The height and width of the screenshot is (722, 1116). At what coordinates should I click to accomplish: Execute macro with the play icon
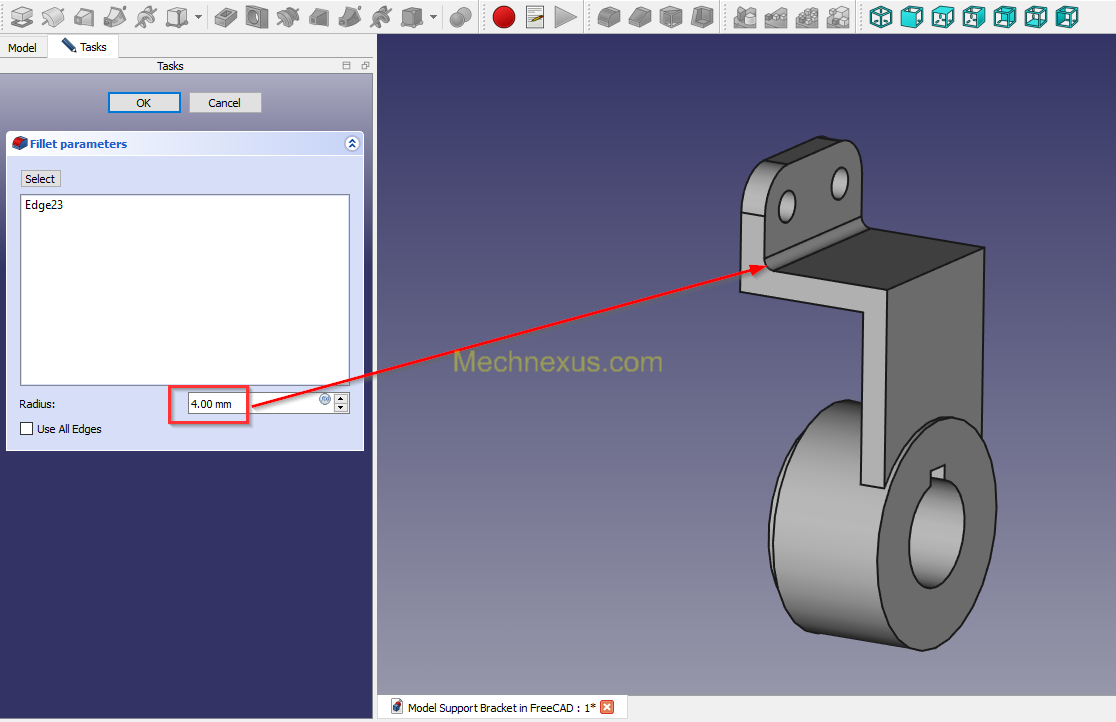566,16
